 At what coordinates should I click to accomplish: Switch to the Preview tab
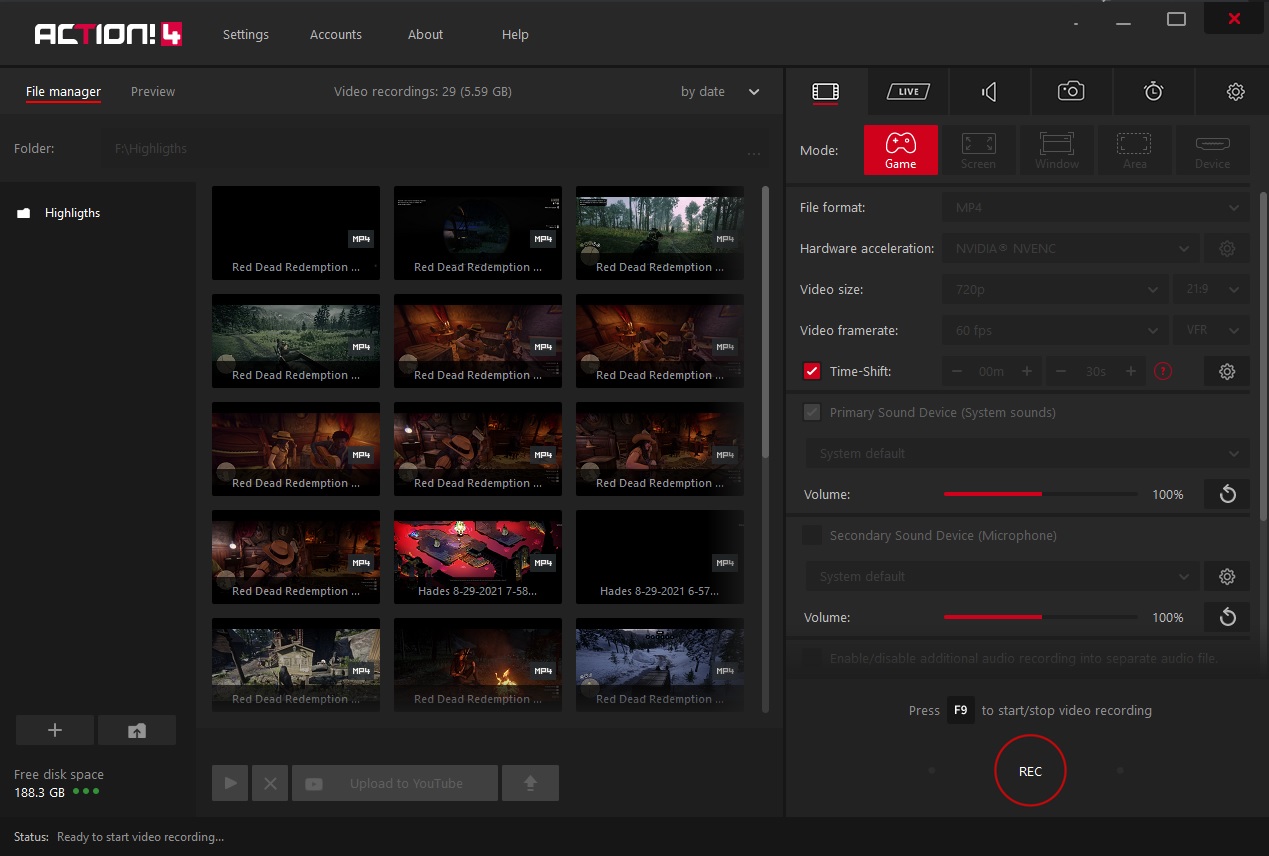coord(153,91)
